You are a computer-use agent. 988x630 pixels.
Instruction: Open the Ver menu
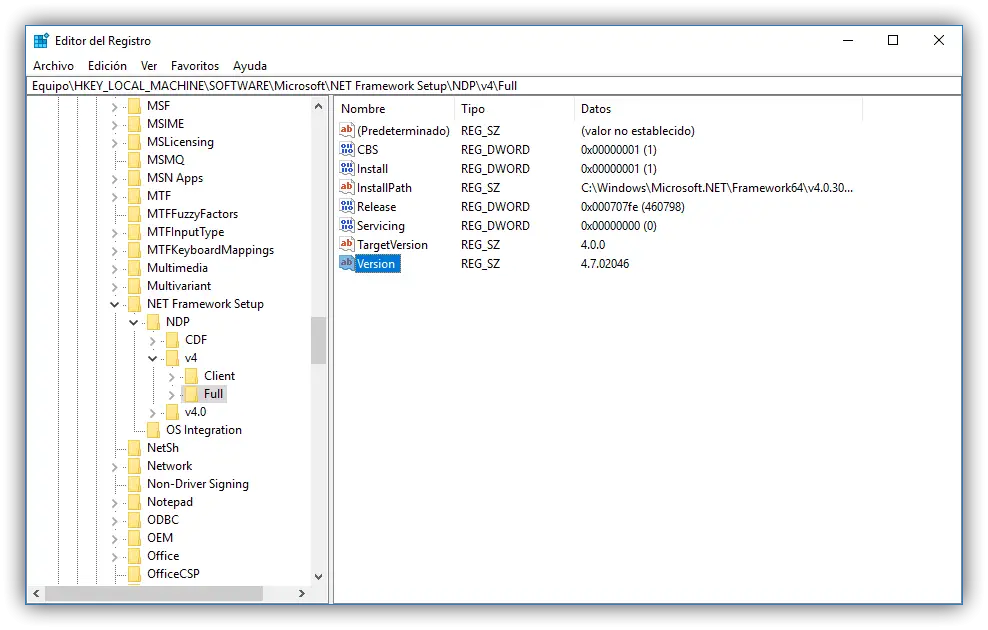149,66
